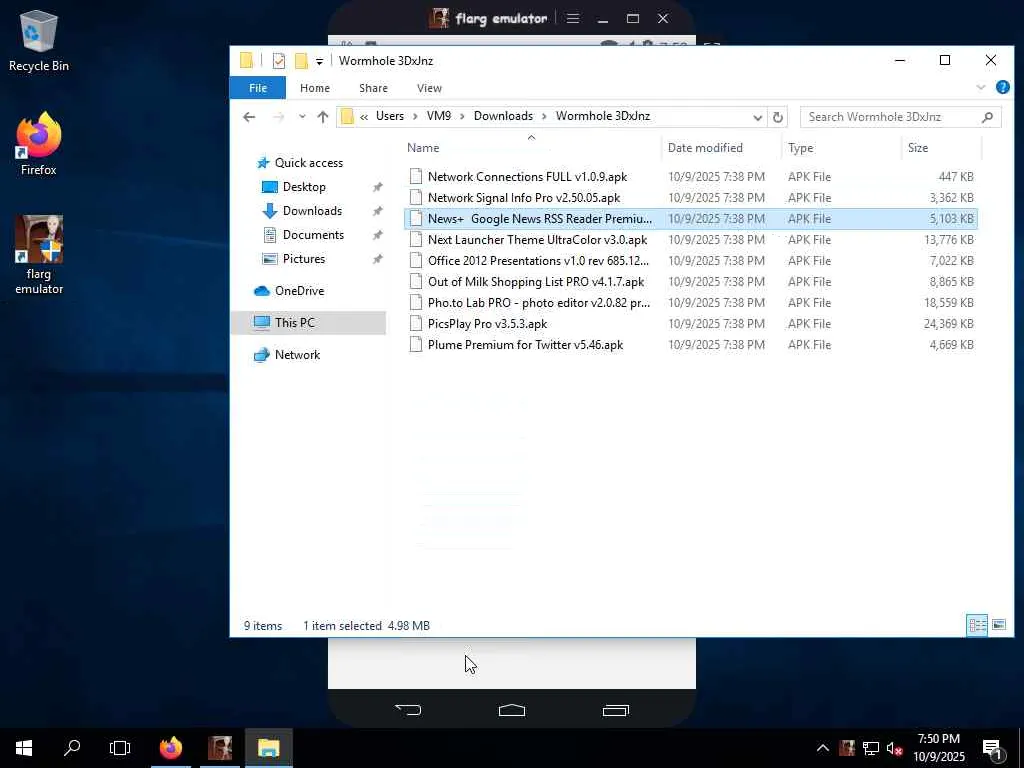Open the File menu

[x=258, y=88]
